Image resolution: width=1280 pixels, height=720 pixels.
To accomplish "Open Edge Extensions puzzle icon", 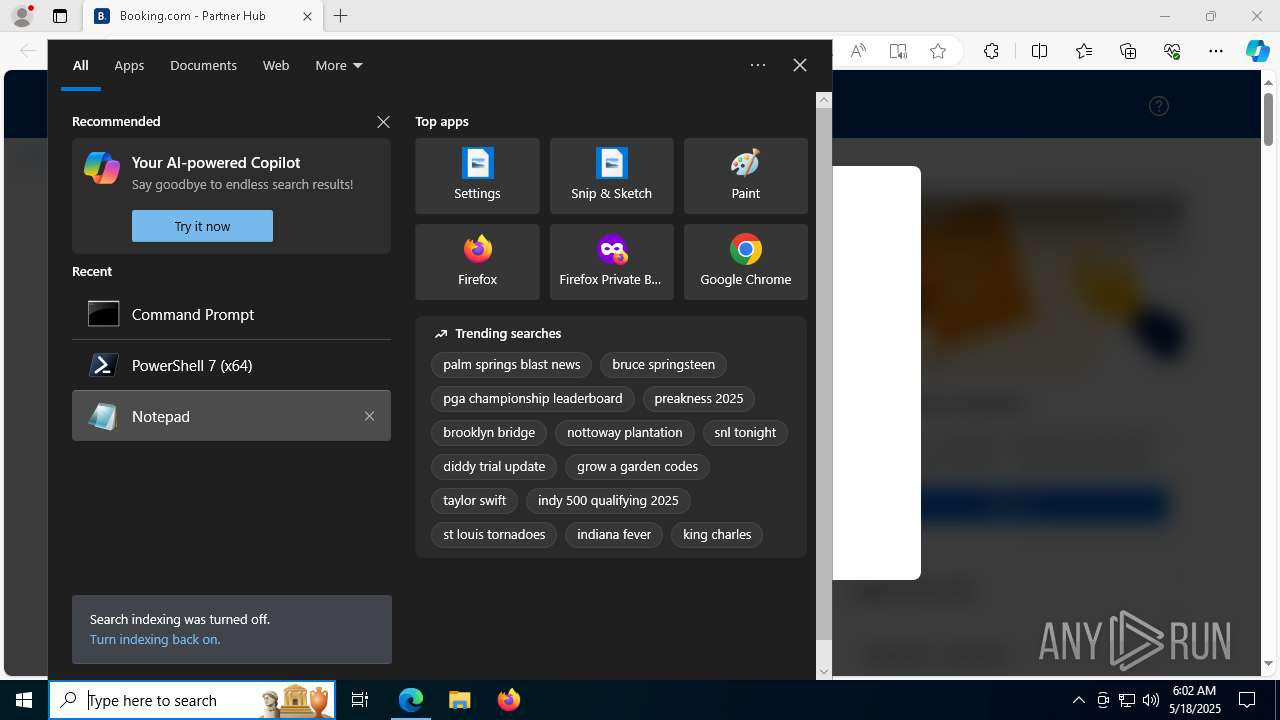I will pyautogui.click(x=991, y=51).
